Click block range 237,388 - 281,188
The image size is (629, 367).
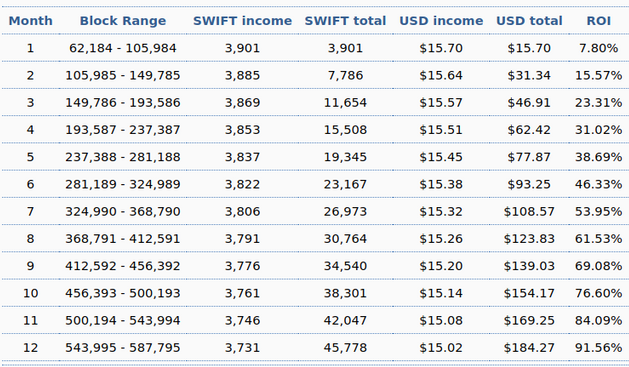tap(123, 157)
